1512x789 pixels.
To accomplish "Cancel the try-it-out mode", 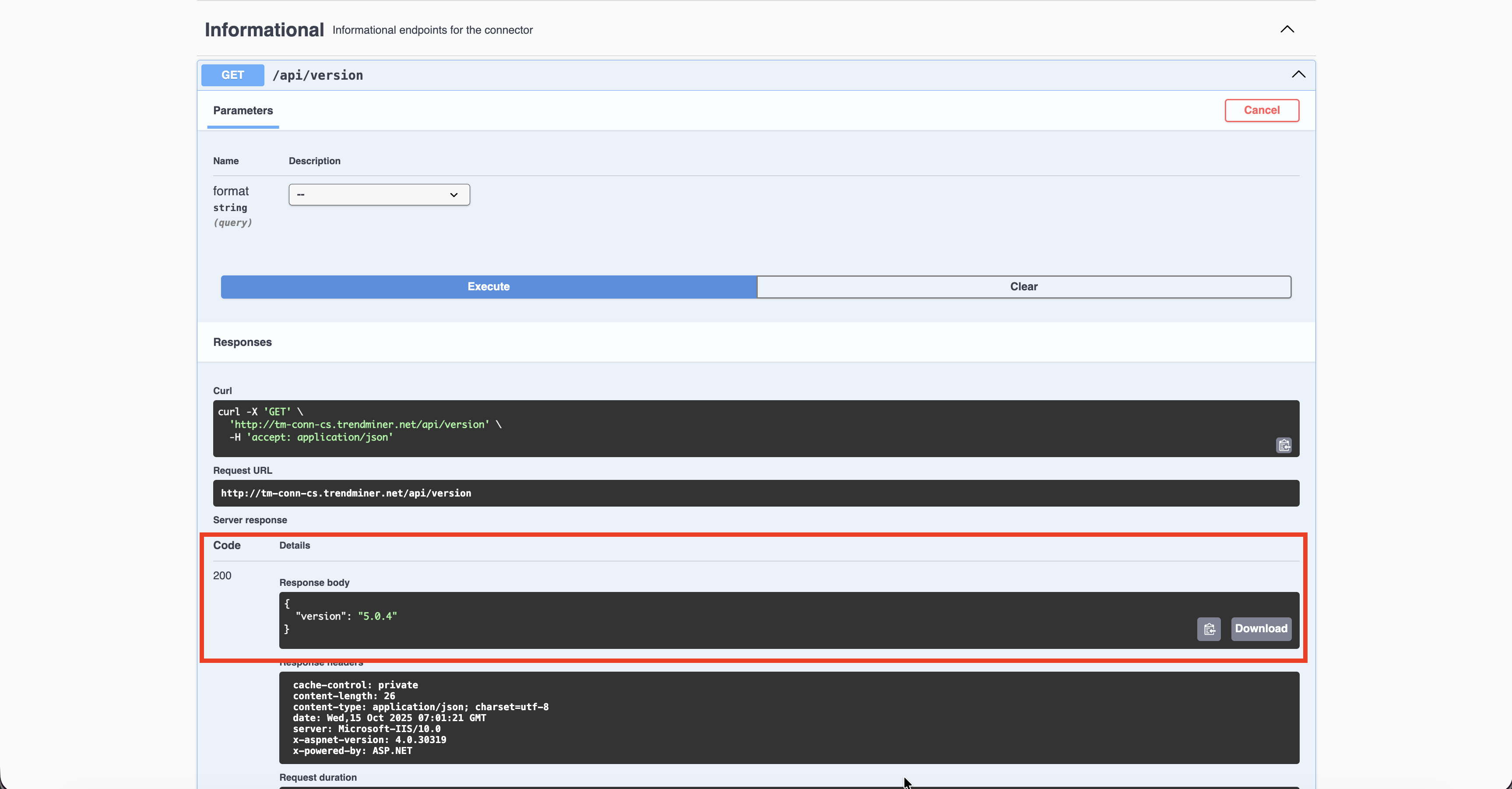I will click(1261, 110).
